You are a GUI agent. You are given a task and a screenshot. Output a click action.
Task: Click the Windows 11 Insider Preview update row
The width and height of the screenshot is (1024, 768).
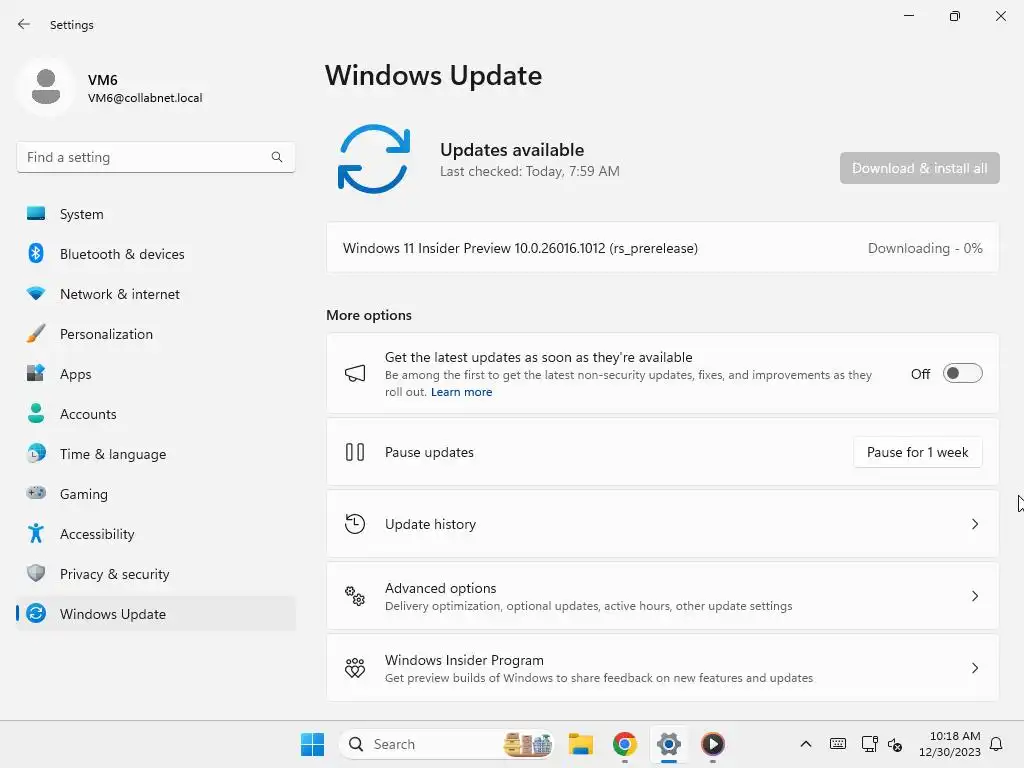click(x=662, y=248)
